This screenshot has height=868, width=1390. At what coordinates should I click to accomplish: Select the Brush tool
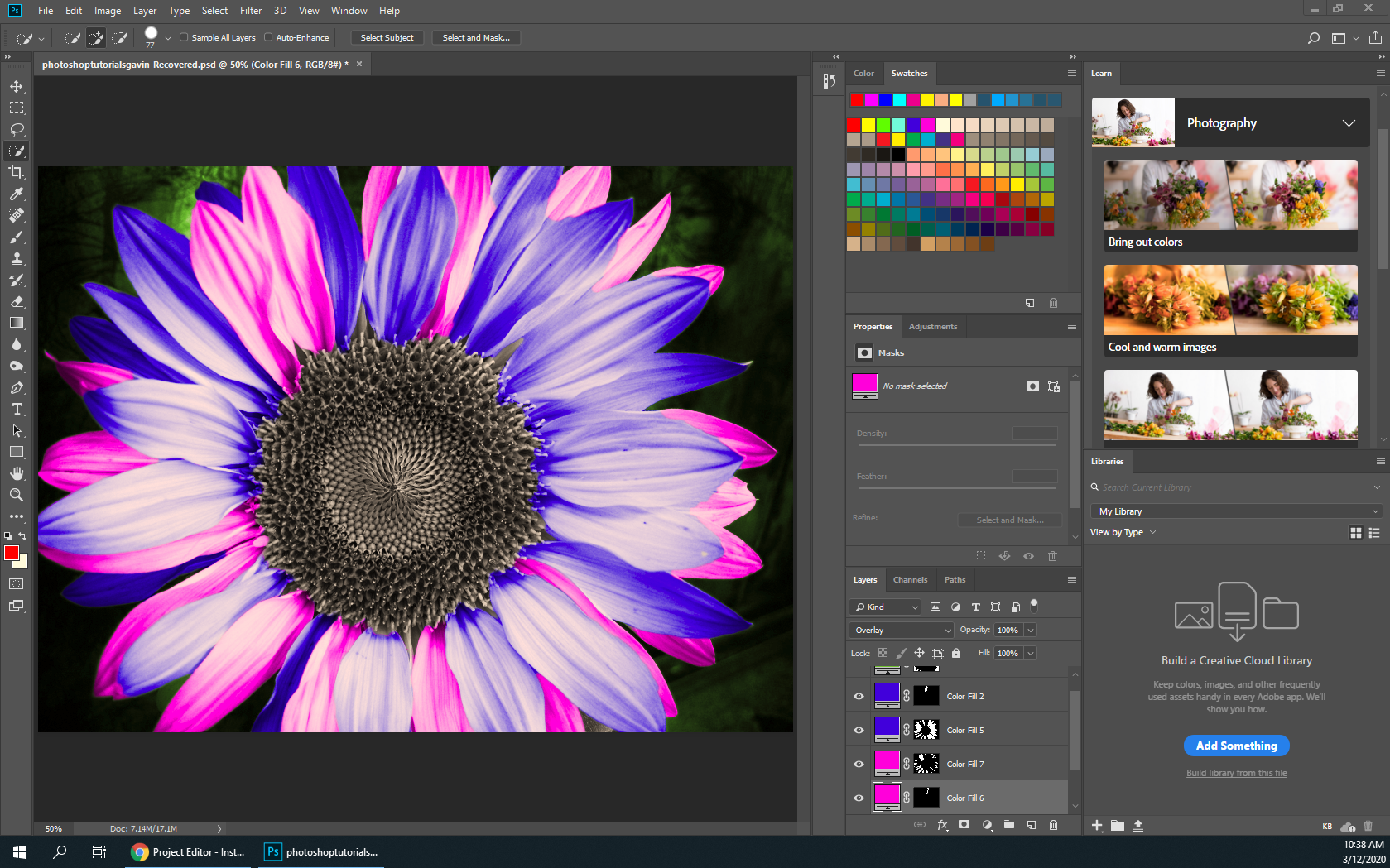17,237
